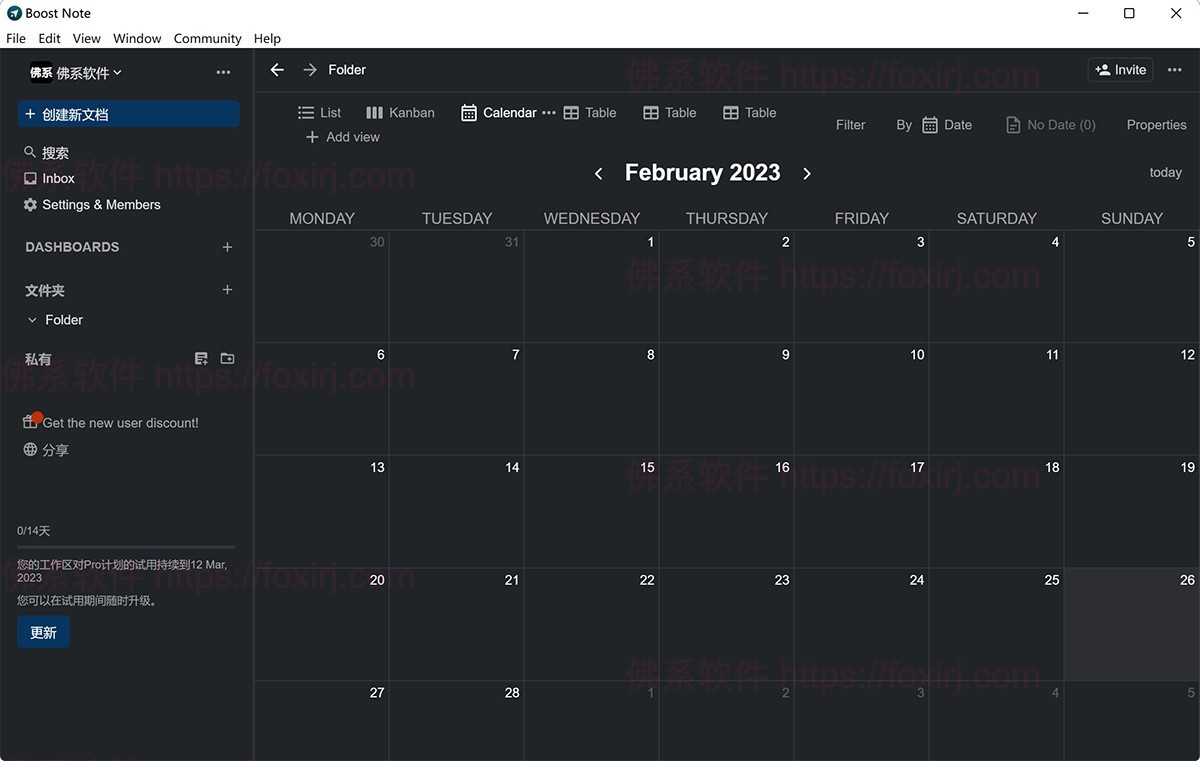Image resolution: width=1200 pixels, height=761 pixels.
Task: Click the new folder icon beside 私有
Action: 227,357
